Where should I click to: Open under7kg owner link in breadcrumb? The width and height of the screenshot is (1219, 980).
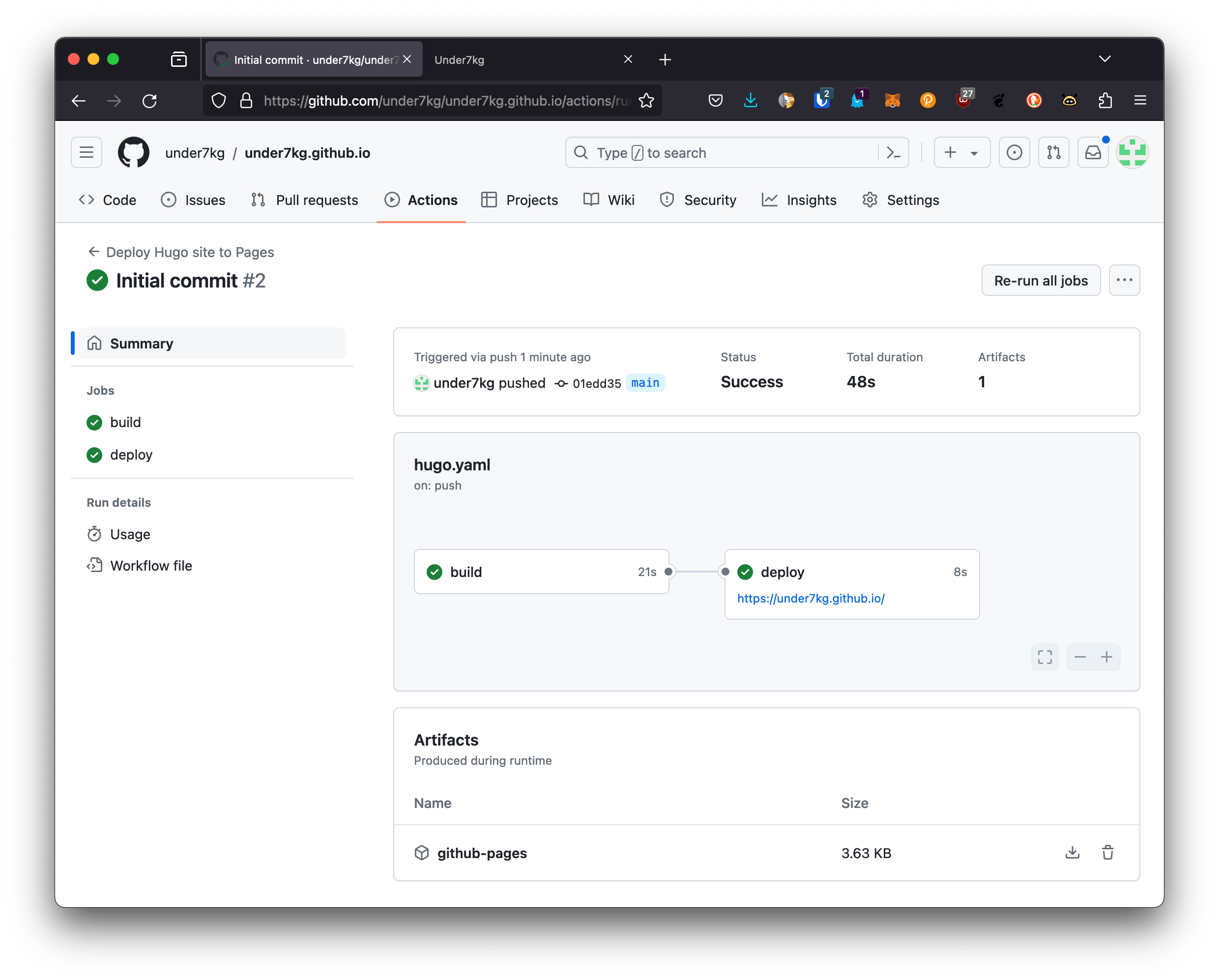(195, 153)
